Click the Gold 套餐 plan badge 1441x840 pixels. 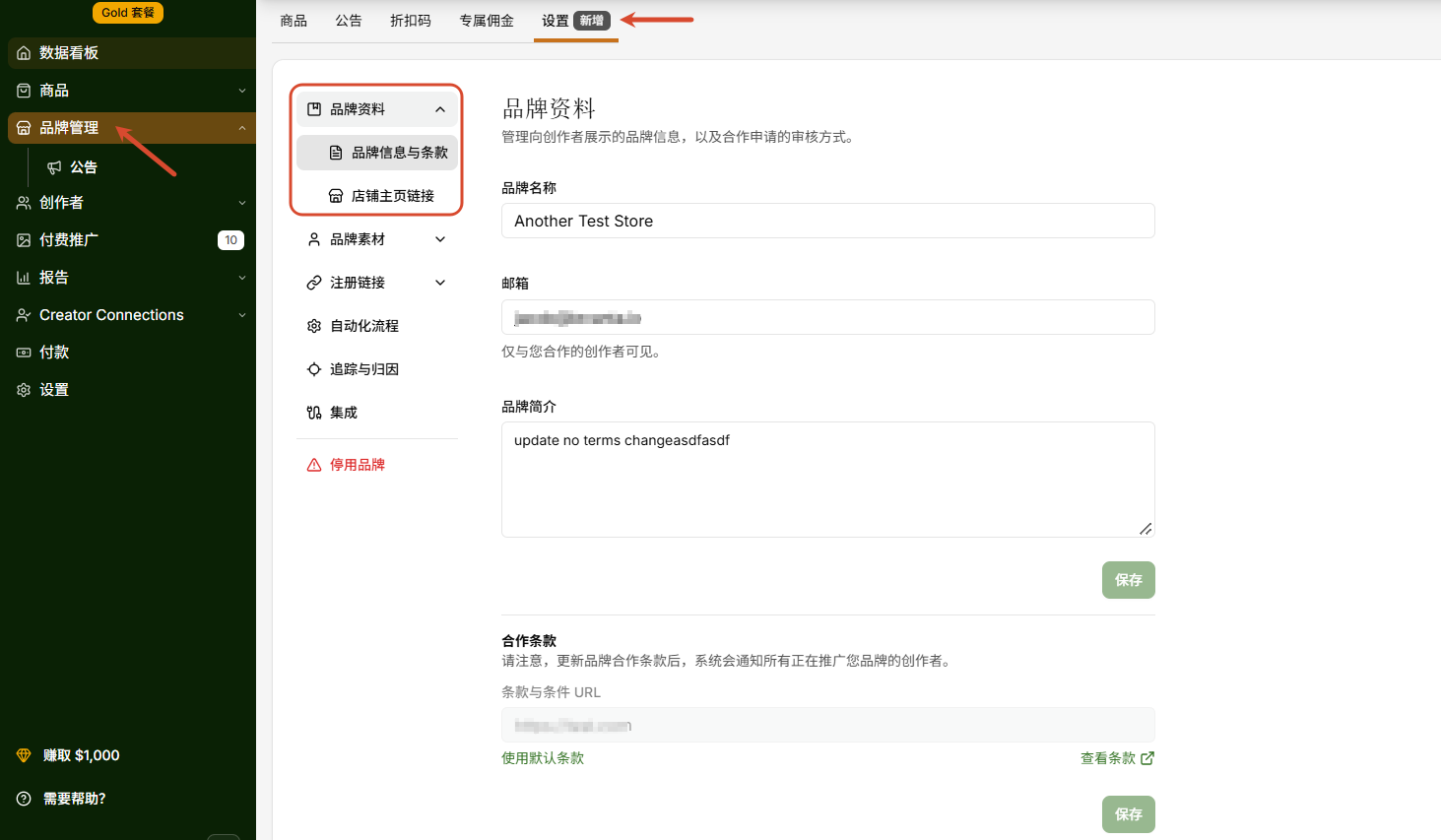click(x=128, y=13)
